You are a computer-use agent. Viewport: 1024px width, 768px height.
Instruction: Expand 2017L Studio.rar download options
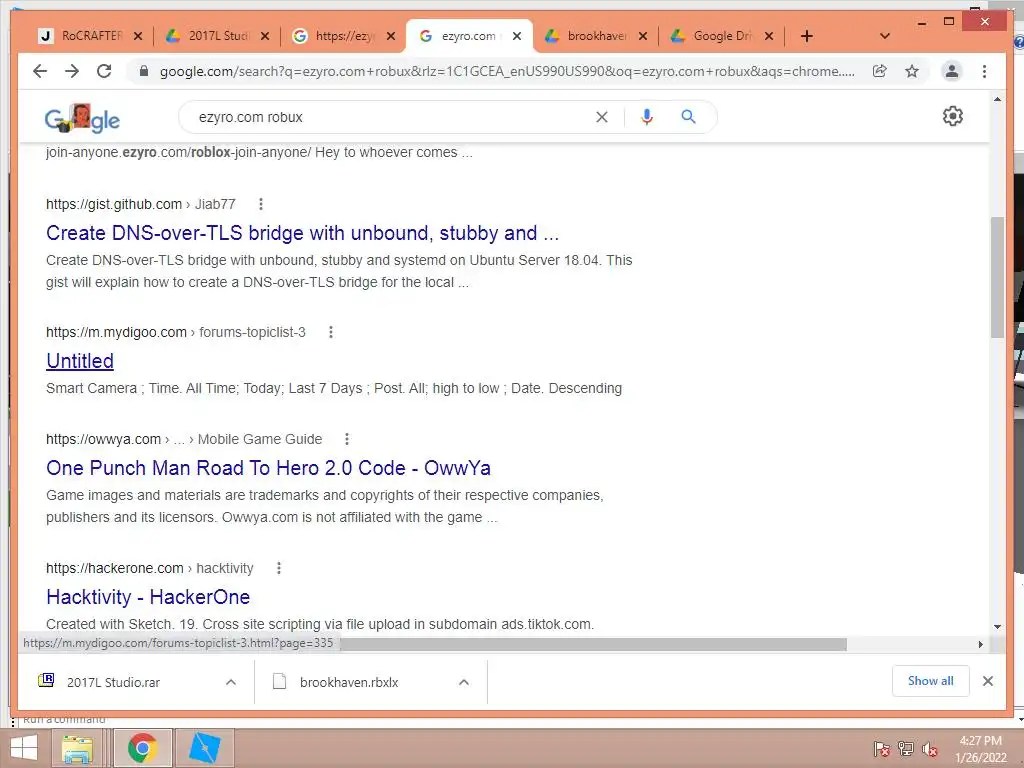pos(231,682)
